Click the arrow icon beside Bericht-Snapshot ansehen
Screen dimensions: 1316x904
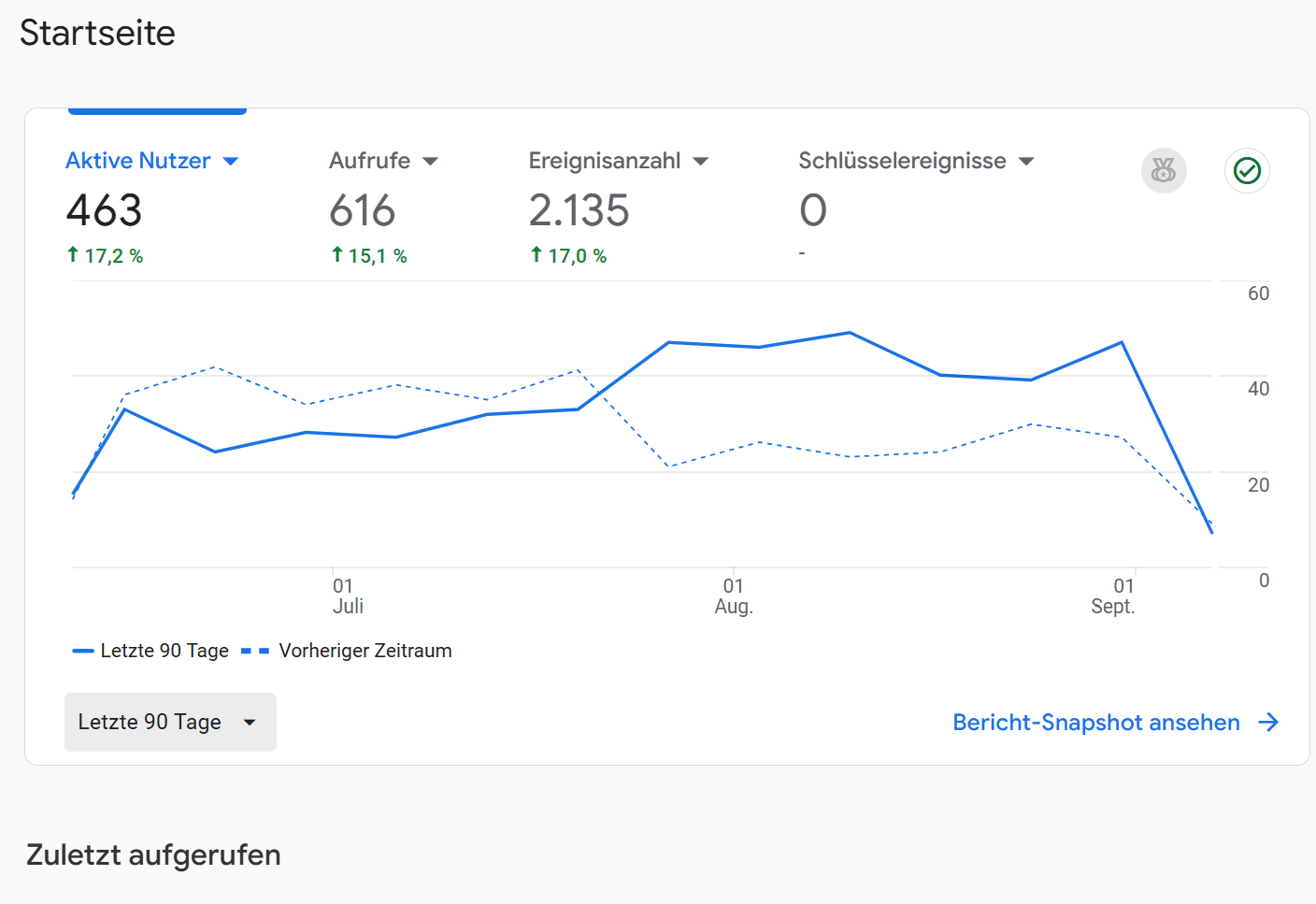point(1268,723)
